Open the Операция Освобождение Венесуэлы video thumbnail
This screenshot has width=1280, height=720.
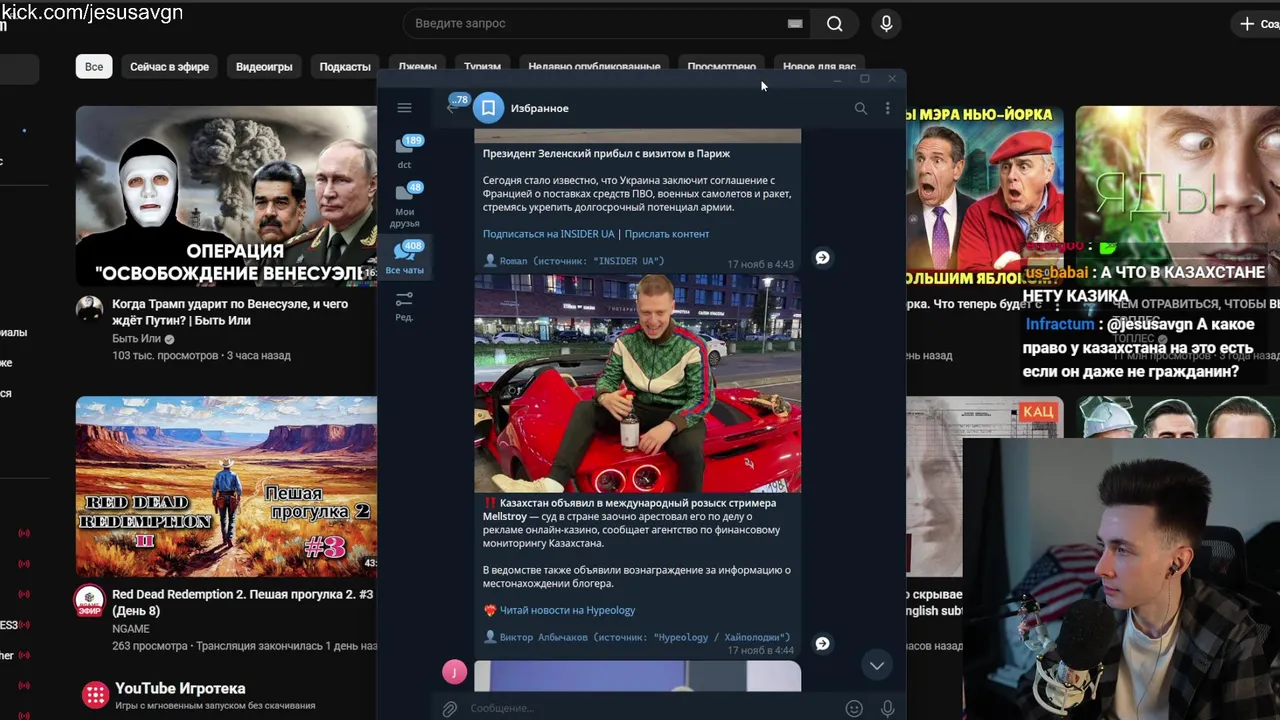(226, 196)
